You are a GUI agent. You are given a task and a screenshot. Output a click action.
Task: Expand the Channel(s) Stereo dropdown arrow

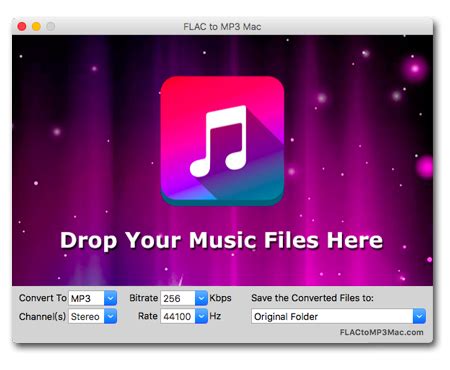point(110,316)
